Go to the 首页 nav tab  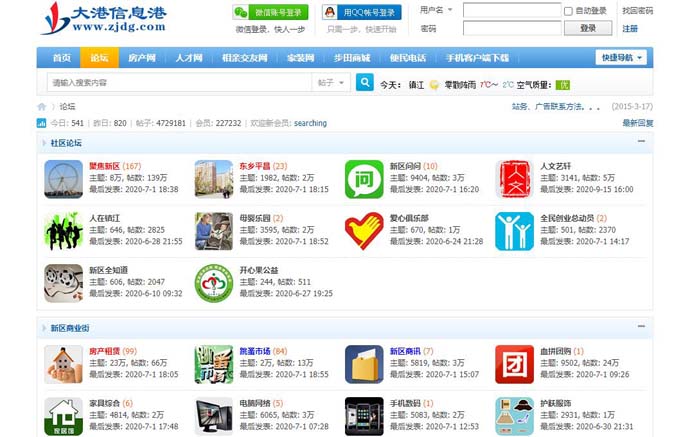click(62, 58)
